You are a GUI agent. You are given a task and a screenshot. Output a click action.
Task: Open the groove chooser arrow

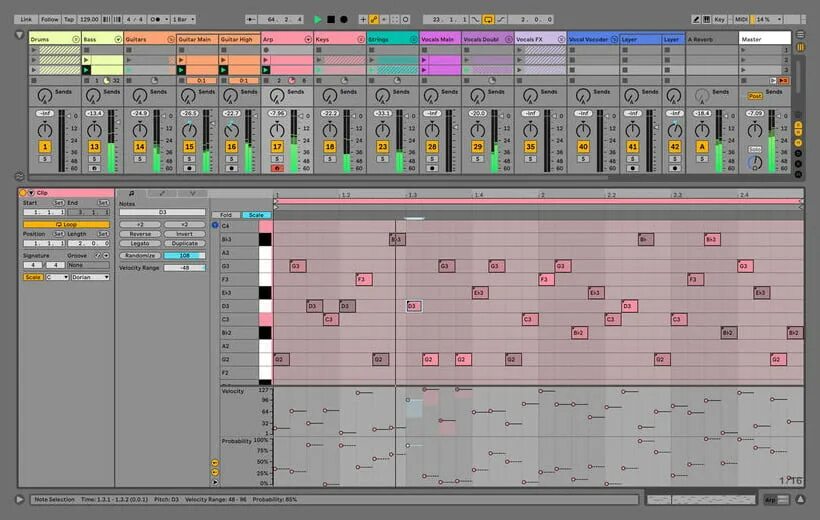[106, 256]
